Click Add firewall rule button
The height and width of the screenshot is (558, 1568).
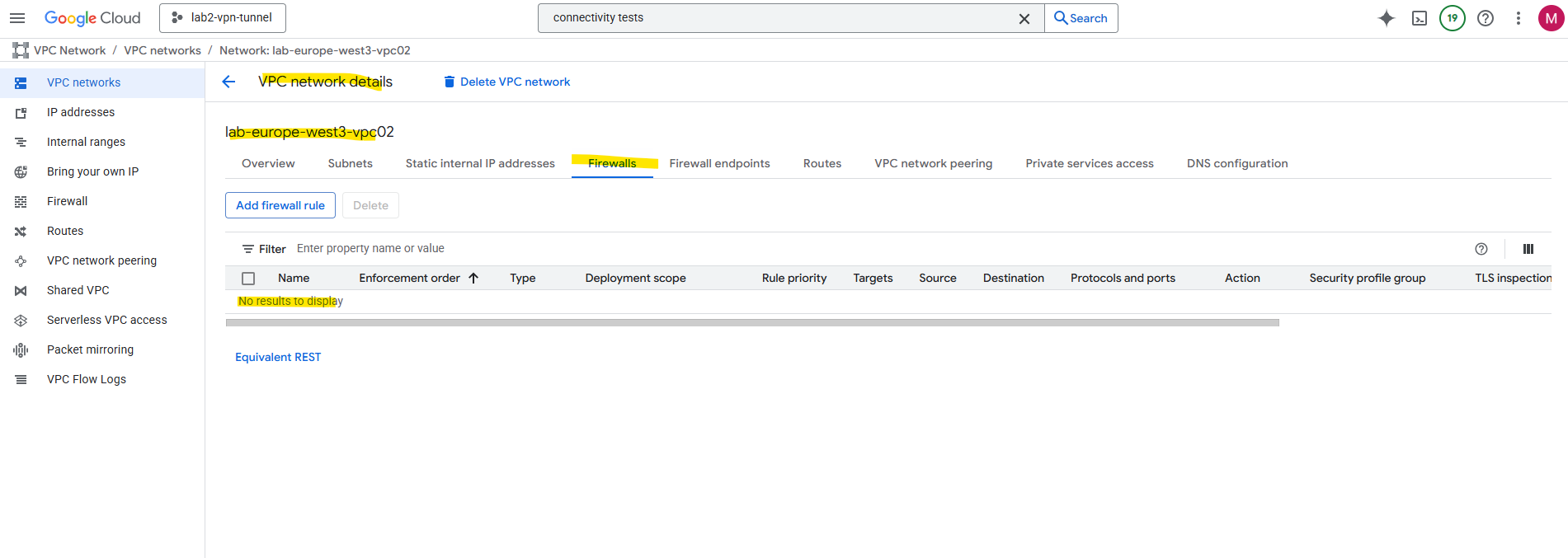(280, 205)
